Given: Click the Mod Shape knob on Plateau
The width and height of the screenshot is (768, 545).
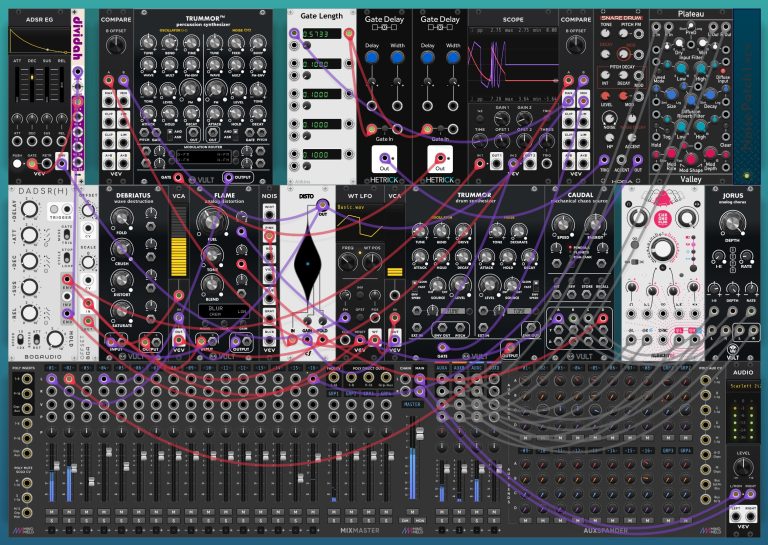Looking at the screenshot, I should click(691, 159).
